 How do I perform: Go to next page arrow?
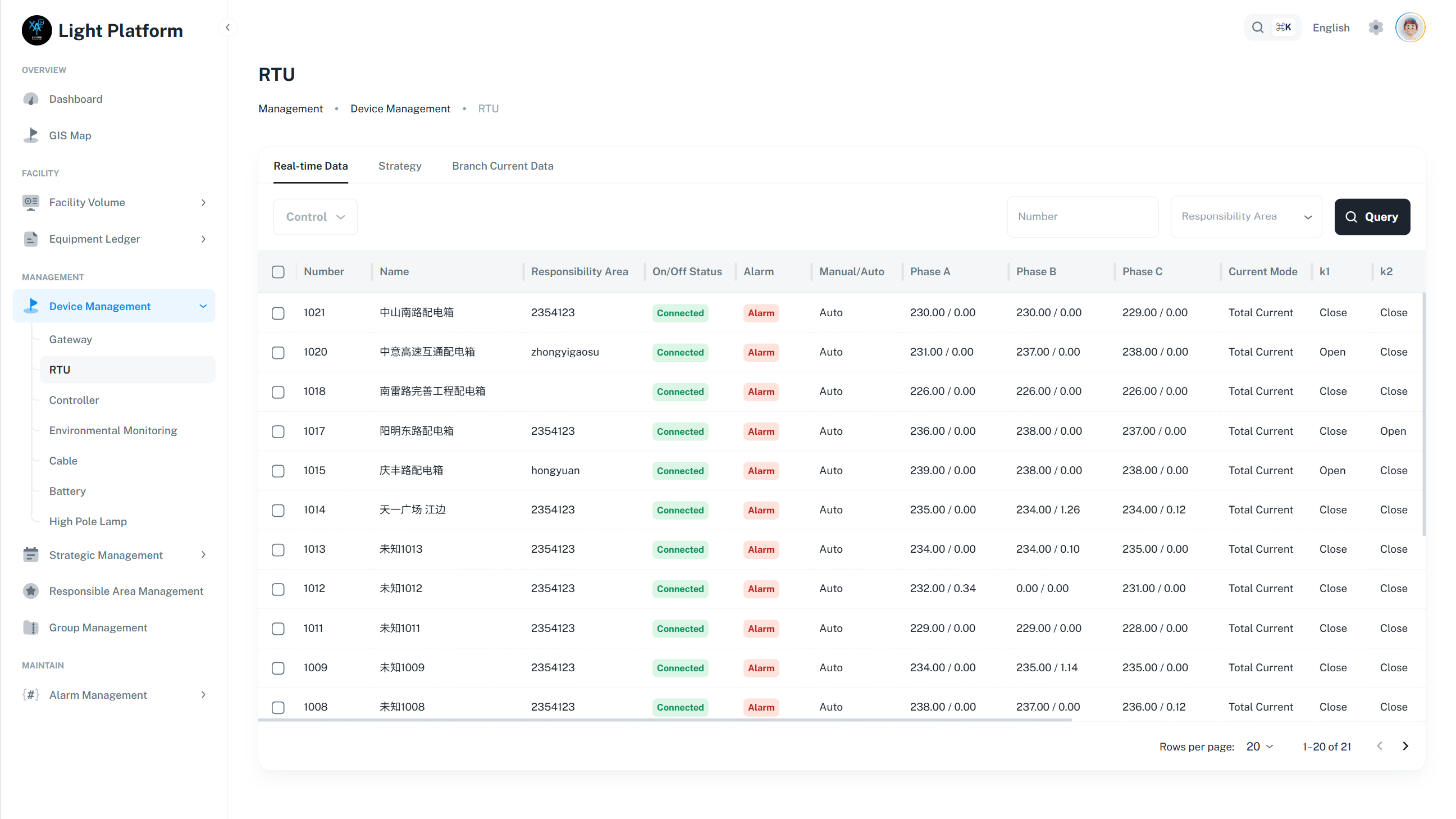pos(1405,746)
